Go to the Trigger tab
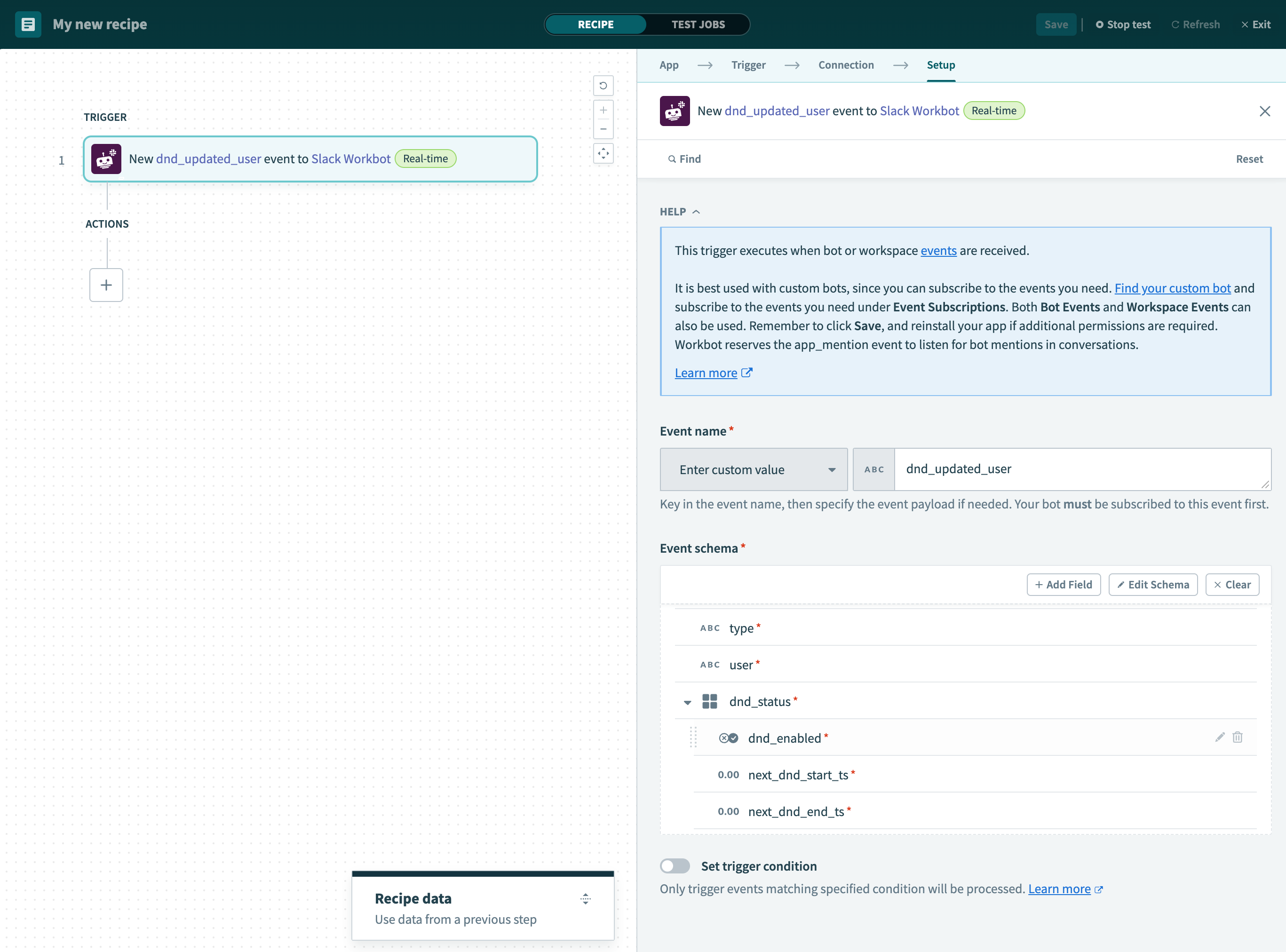Viewport: 1286px width, 952px height. coord(748,65)
